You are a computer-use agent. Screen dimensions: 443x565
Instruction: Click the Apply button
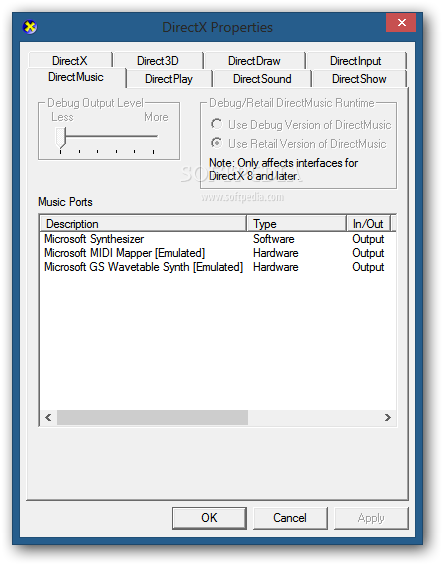point(371,518)
